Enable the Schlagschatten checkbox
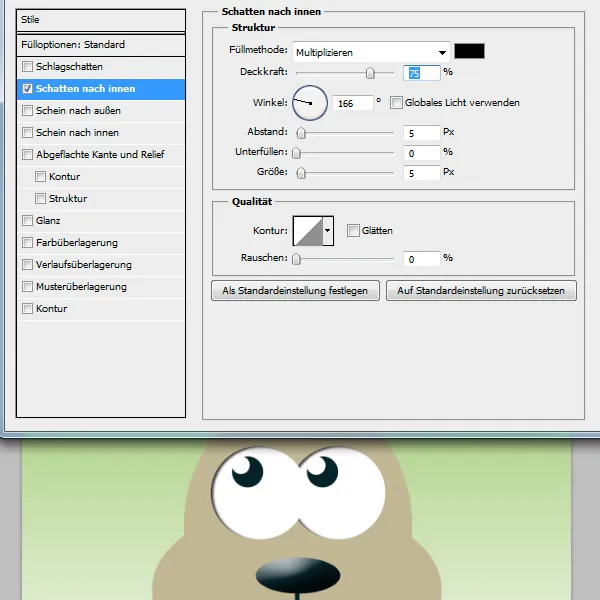 [x=27, y=67]
